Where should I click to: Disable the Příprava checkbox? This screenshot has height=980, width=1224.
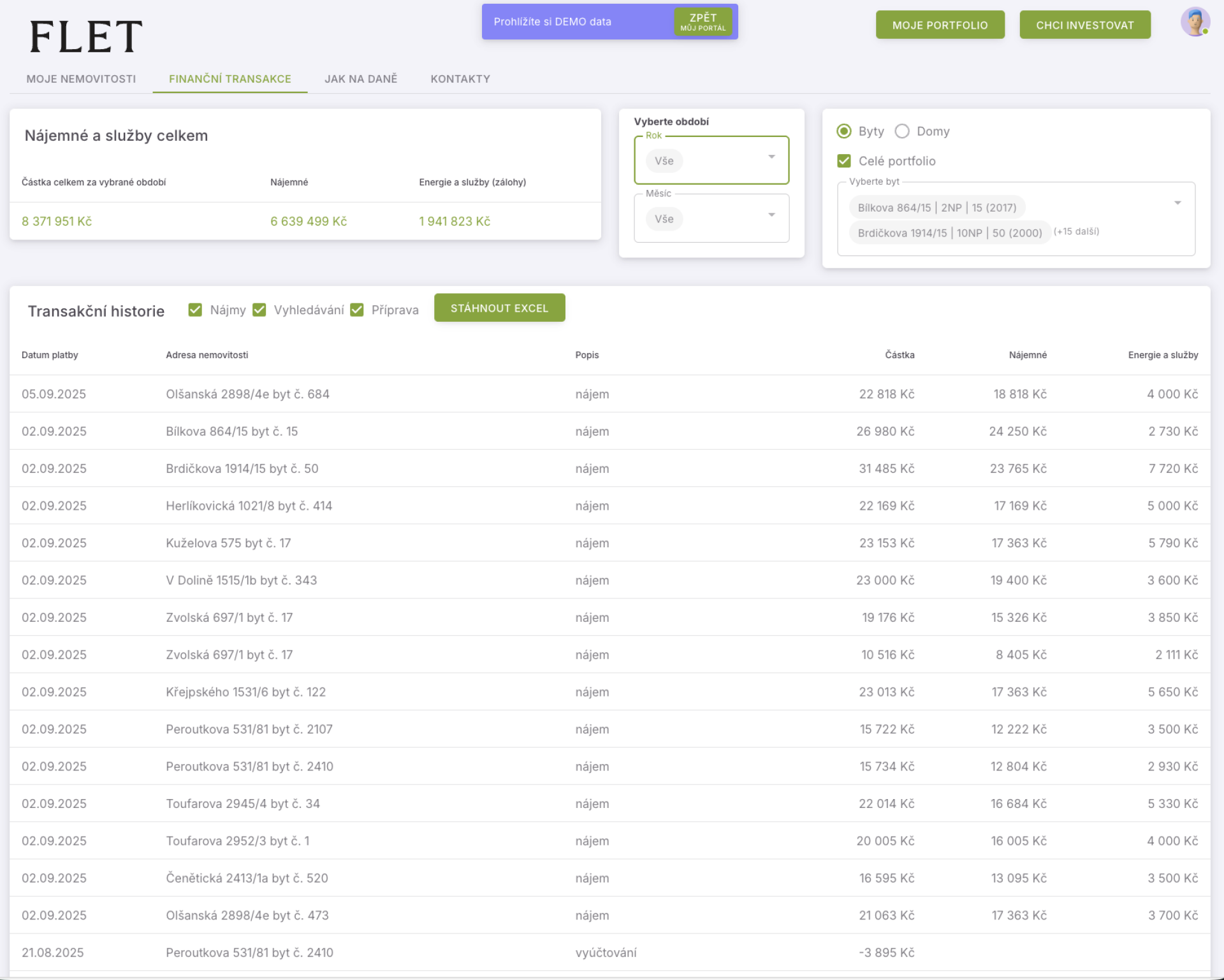coord(357,310)
